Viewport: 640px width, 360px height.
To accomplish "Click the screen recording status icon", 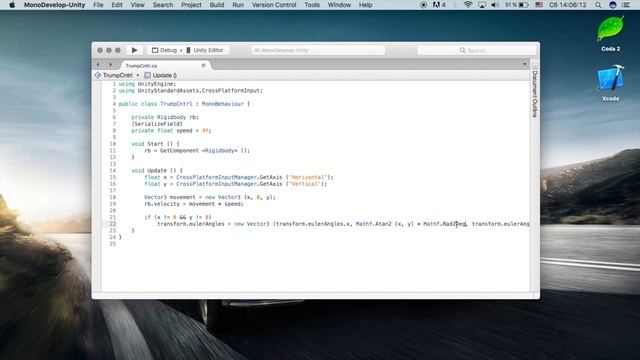I will click(x=423, y=5).
